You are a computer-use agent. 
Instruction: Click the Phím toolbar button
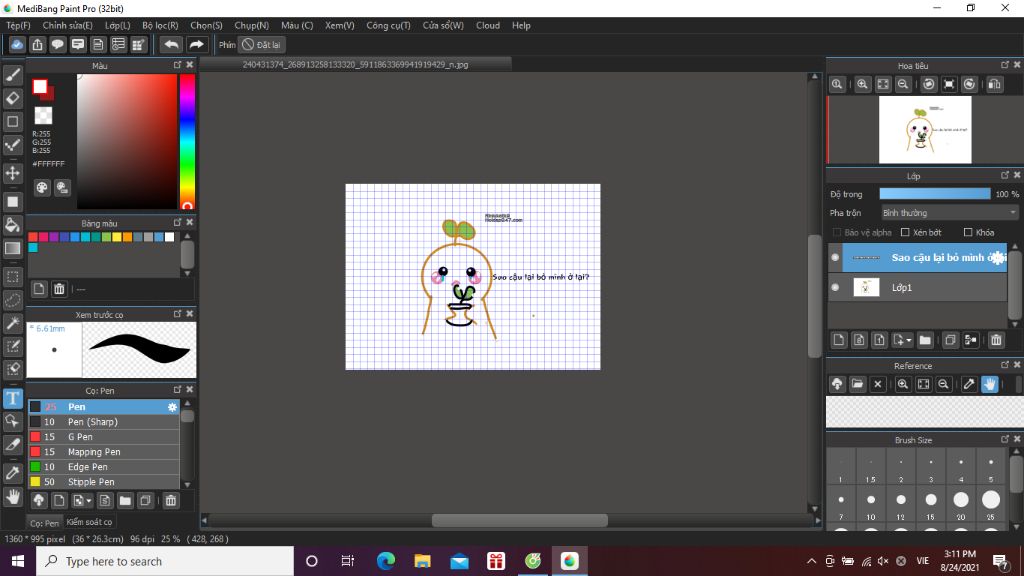(x=227, y=44)
